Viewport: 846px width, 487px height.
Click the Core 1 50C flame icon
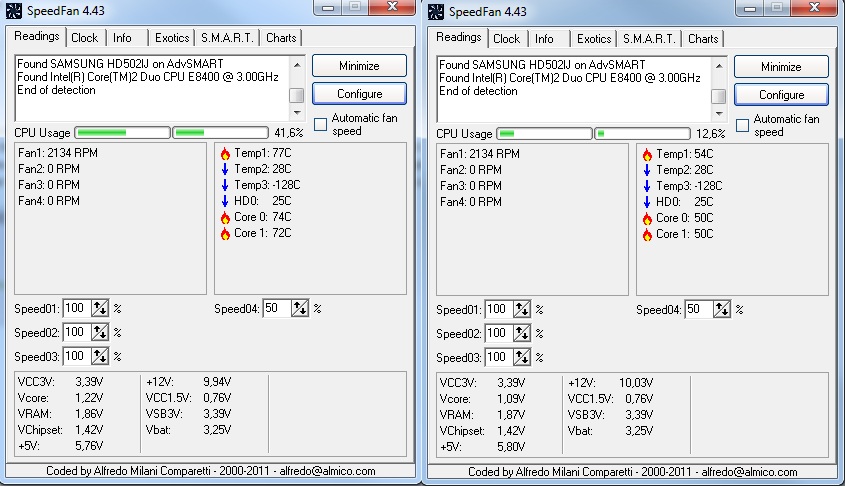pyautogui.click(x=647, y=235)
